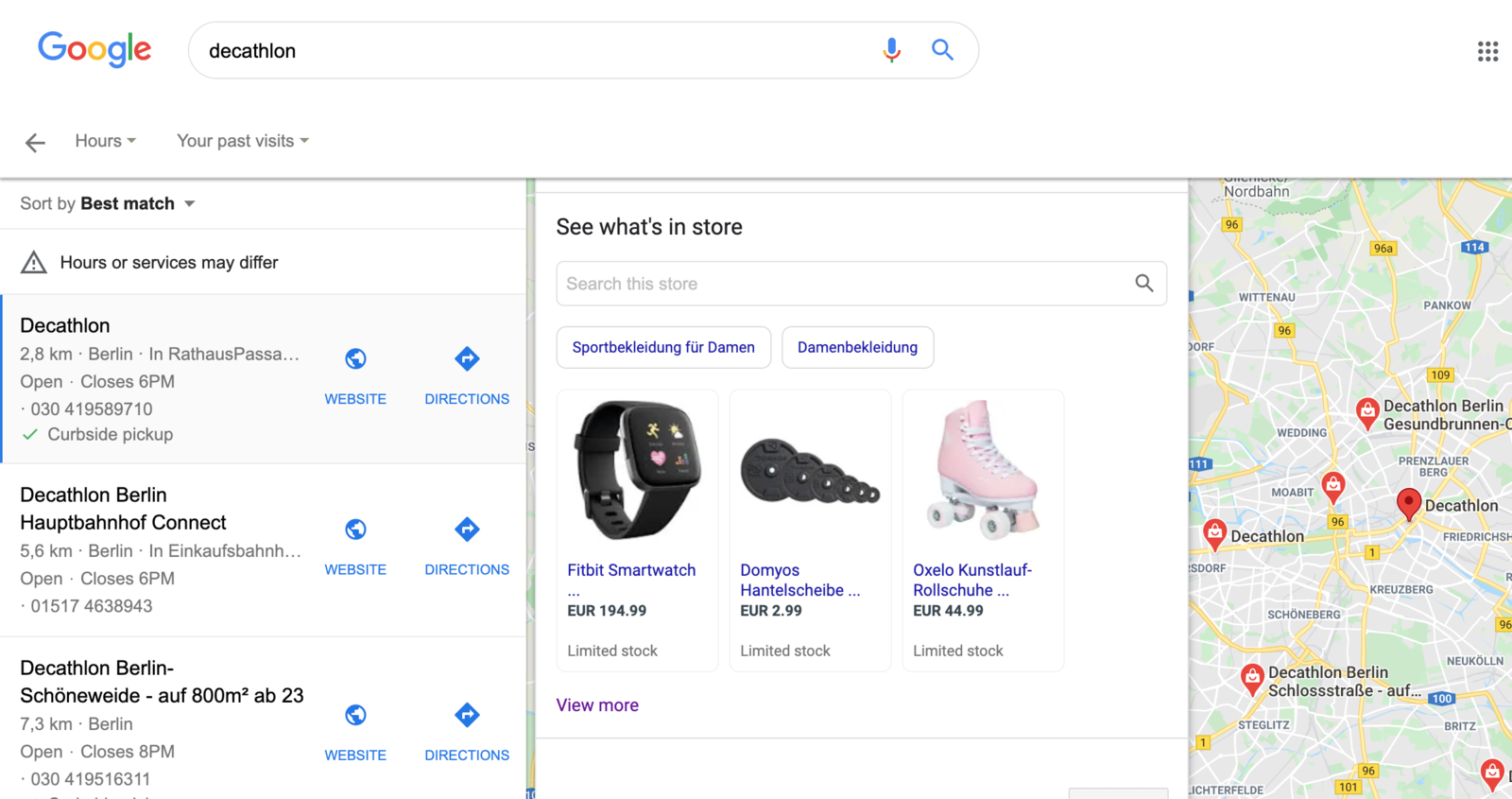Expand Your past visits dropdown
1512x799 pixels.
[x=243, y=141]
